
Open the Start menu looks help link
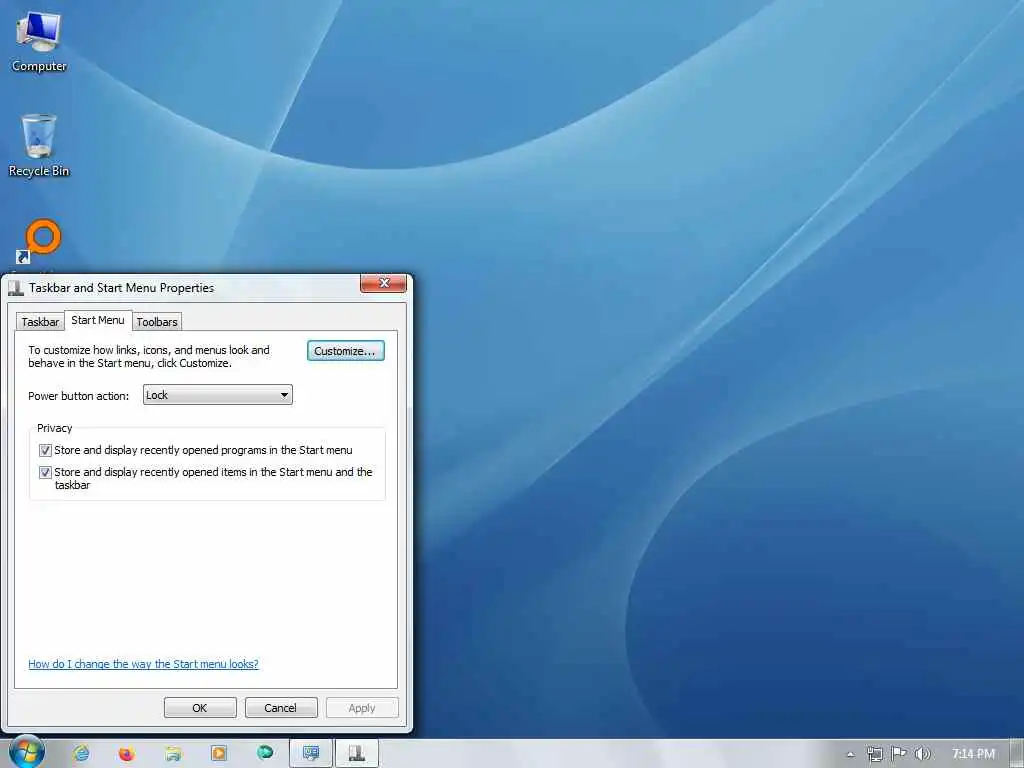point(143,664)
